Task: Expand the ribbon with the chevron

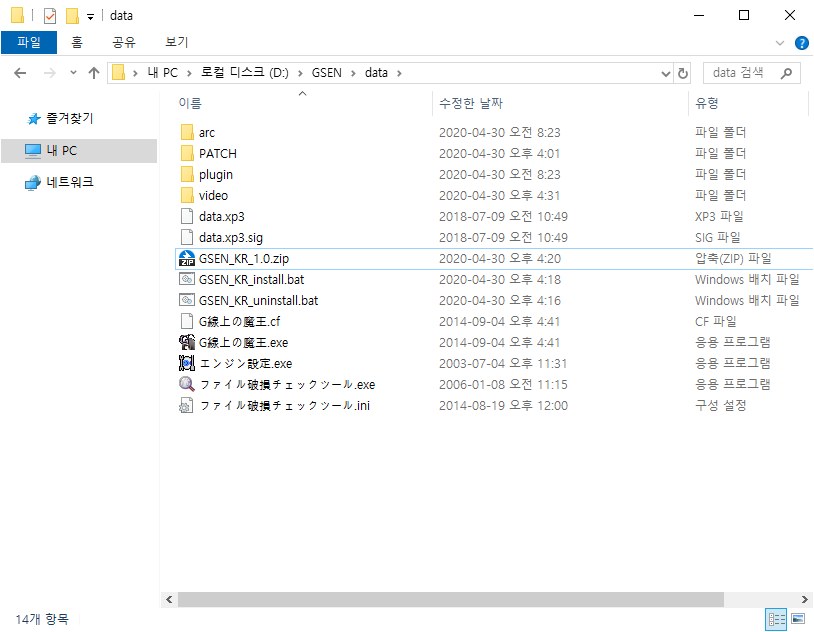Action: [x=780, y=43]
